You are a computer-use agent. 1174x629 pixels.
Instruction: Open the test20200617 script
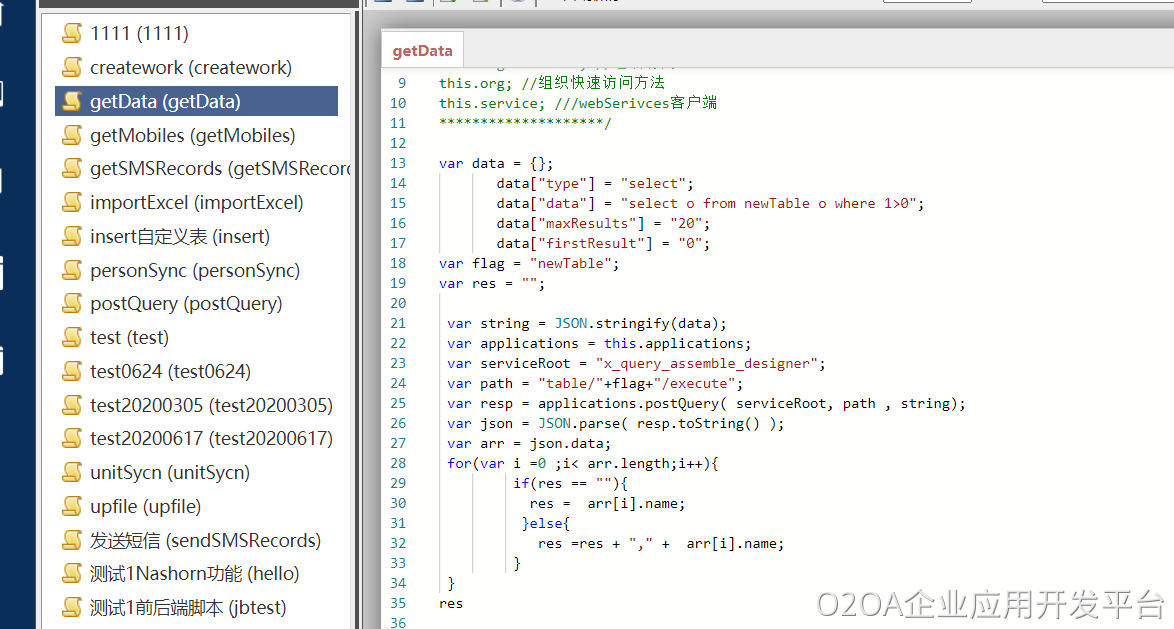click(211, 439)
